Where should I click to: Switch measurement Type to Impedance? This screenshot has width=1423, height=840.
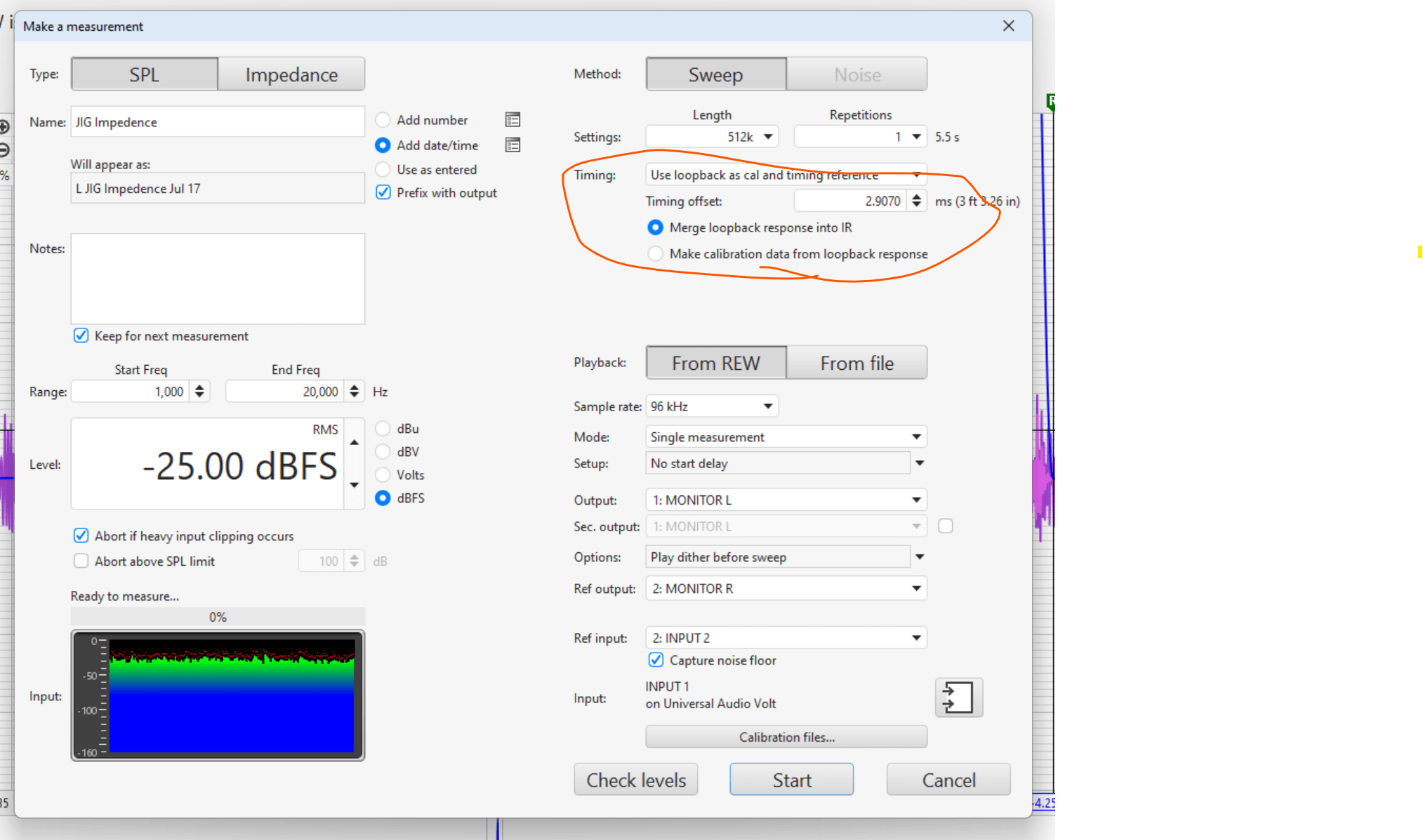(291, 74)
